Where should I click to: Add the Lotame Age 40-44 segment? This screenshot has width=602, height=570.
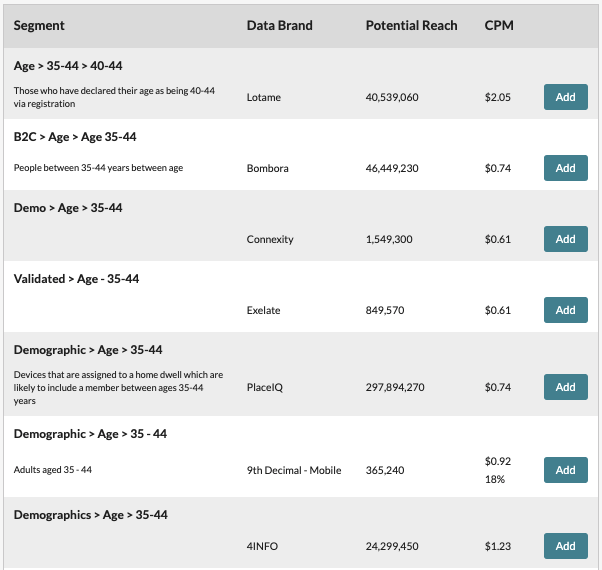(566, 97)
